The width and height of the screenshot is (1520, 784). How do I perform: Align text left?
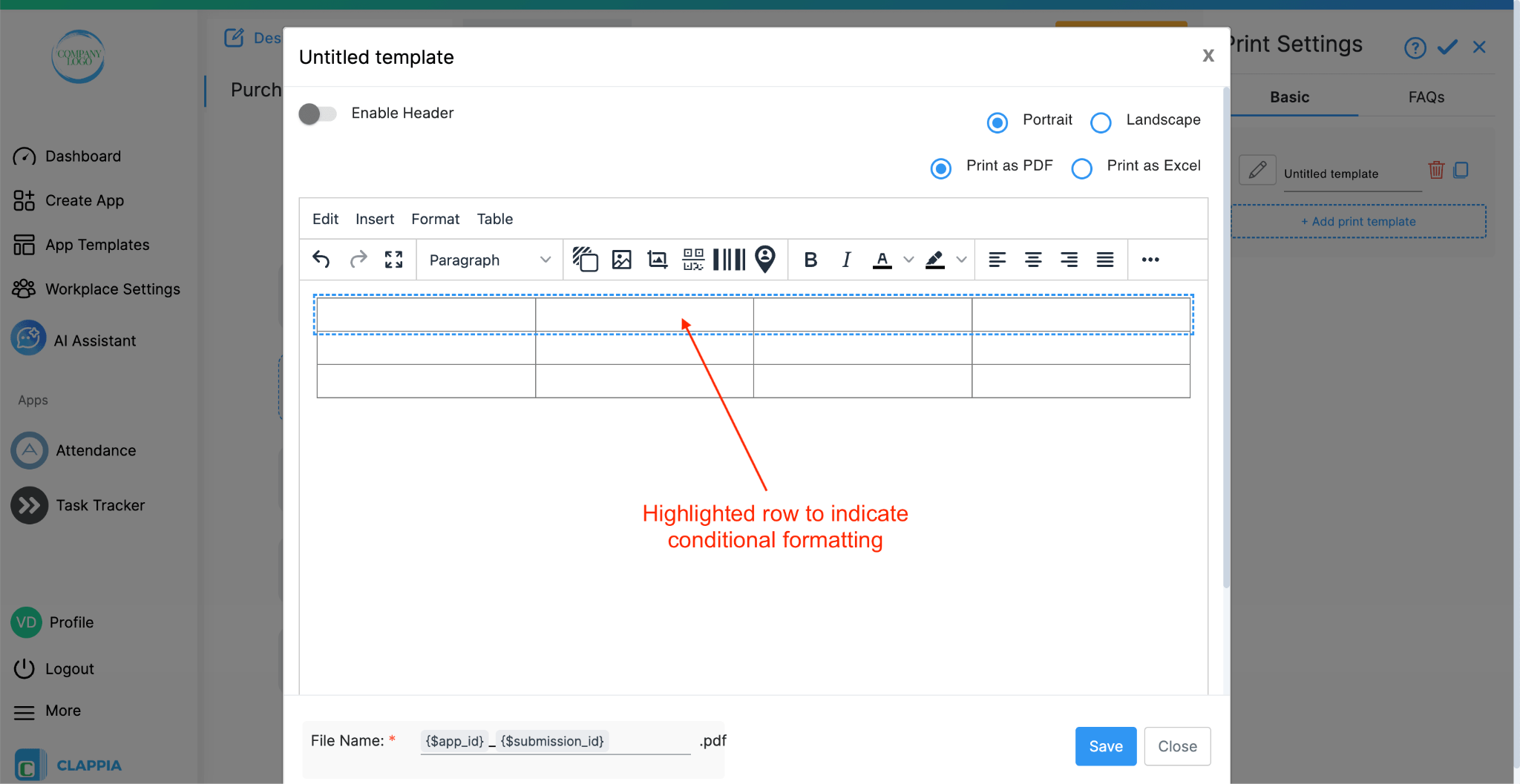(x=997, y=260)
